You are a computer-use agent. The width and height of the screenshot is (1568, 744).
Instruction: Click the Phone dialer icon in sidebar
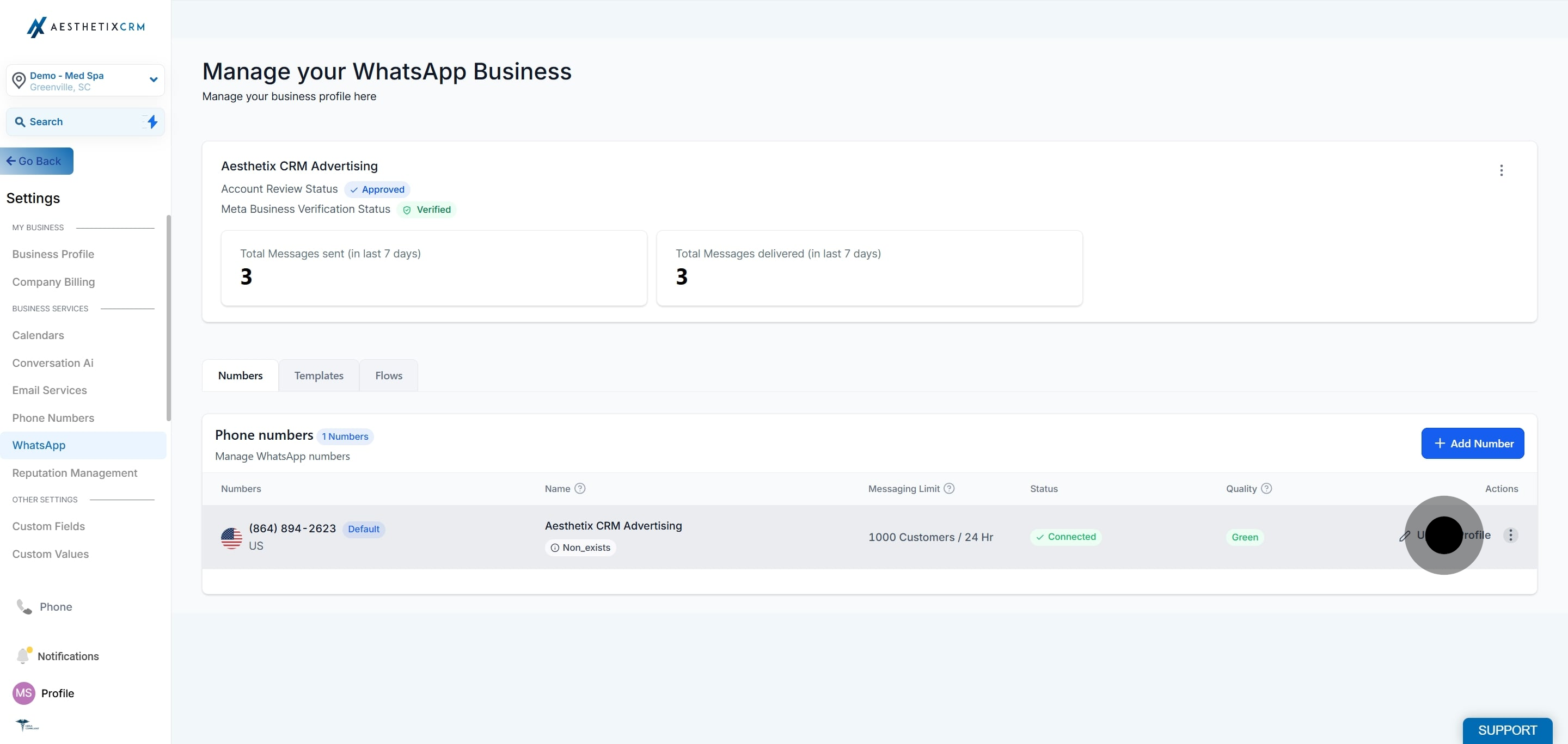point(24,606)
